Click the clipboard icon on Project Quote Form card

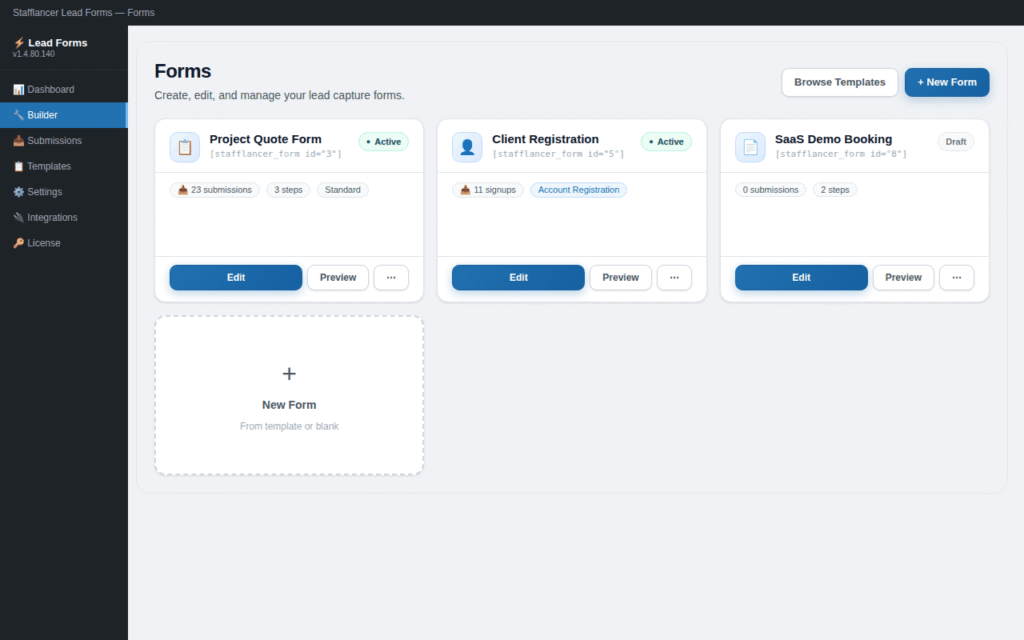(185, 147)
